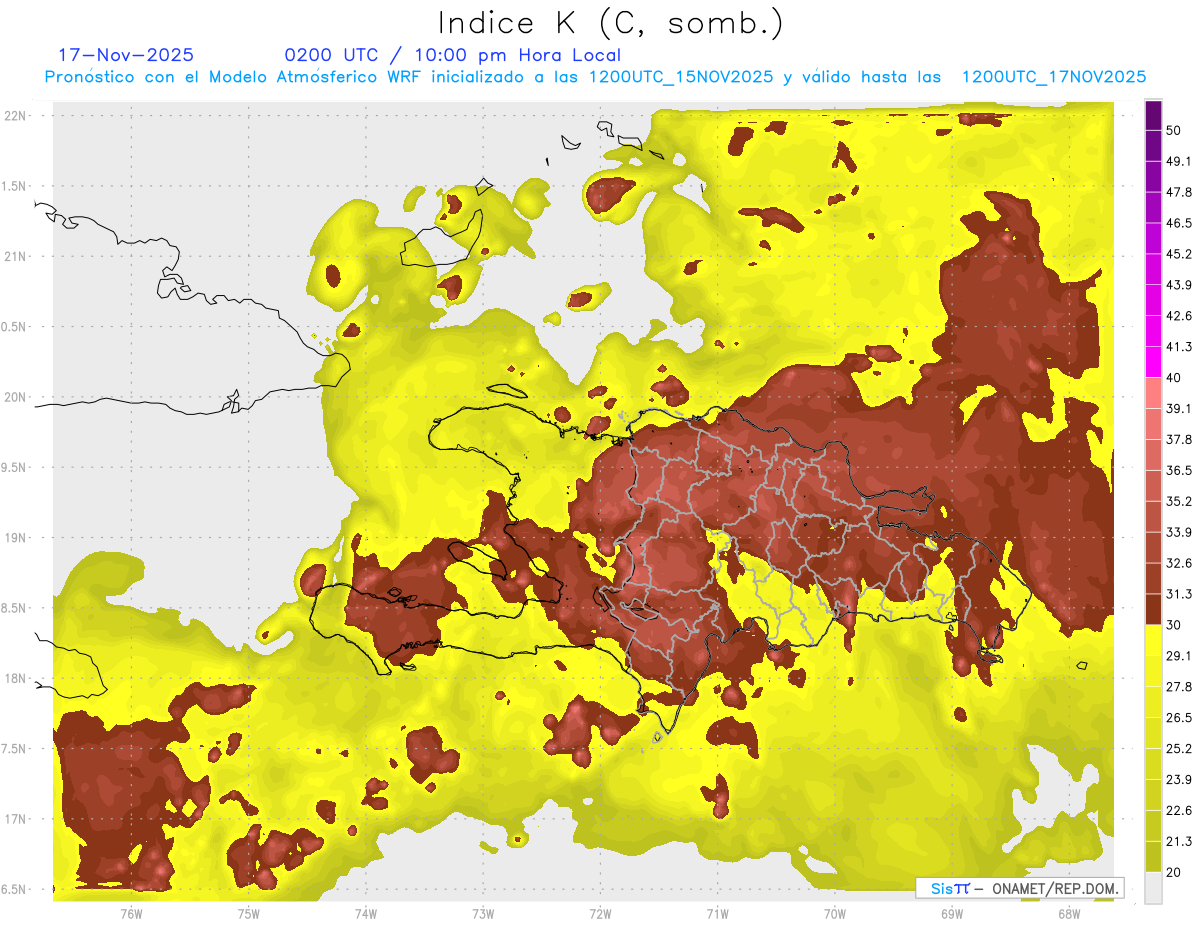
Task: Click the '20N' latitude label
Action: coord(15,397)
